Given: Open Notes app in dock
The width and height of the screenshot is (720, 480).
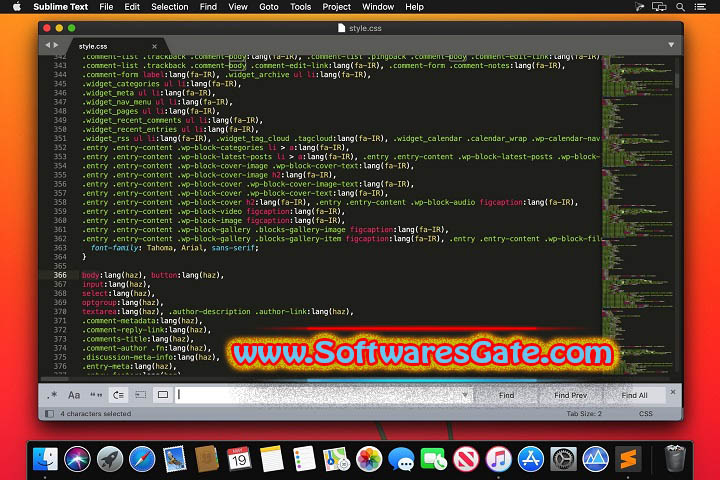Looking at the screenshot, I should click(271, 459).
